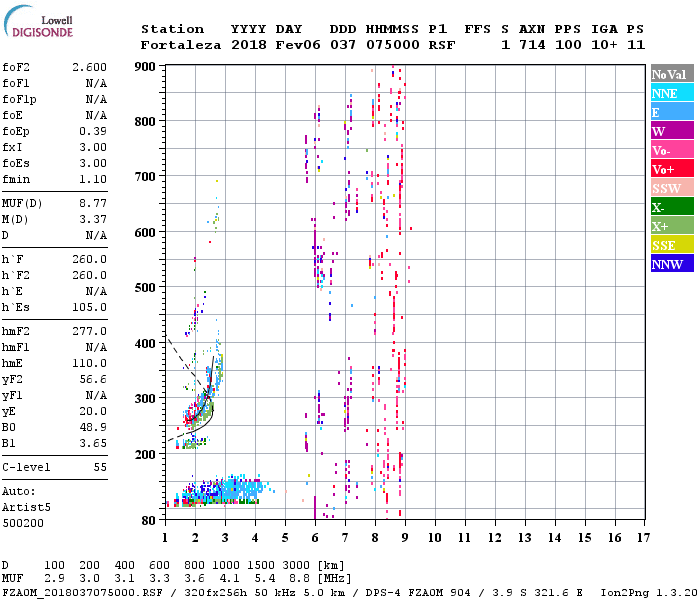Select the NNE cyan legend swatch
Image resolution: width=700 pixels, height=600 pixels.
(672, 93)
